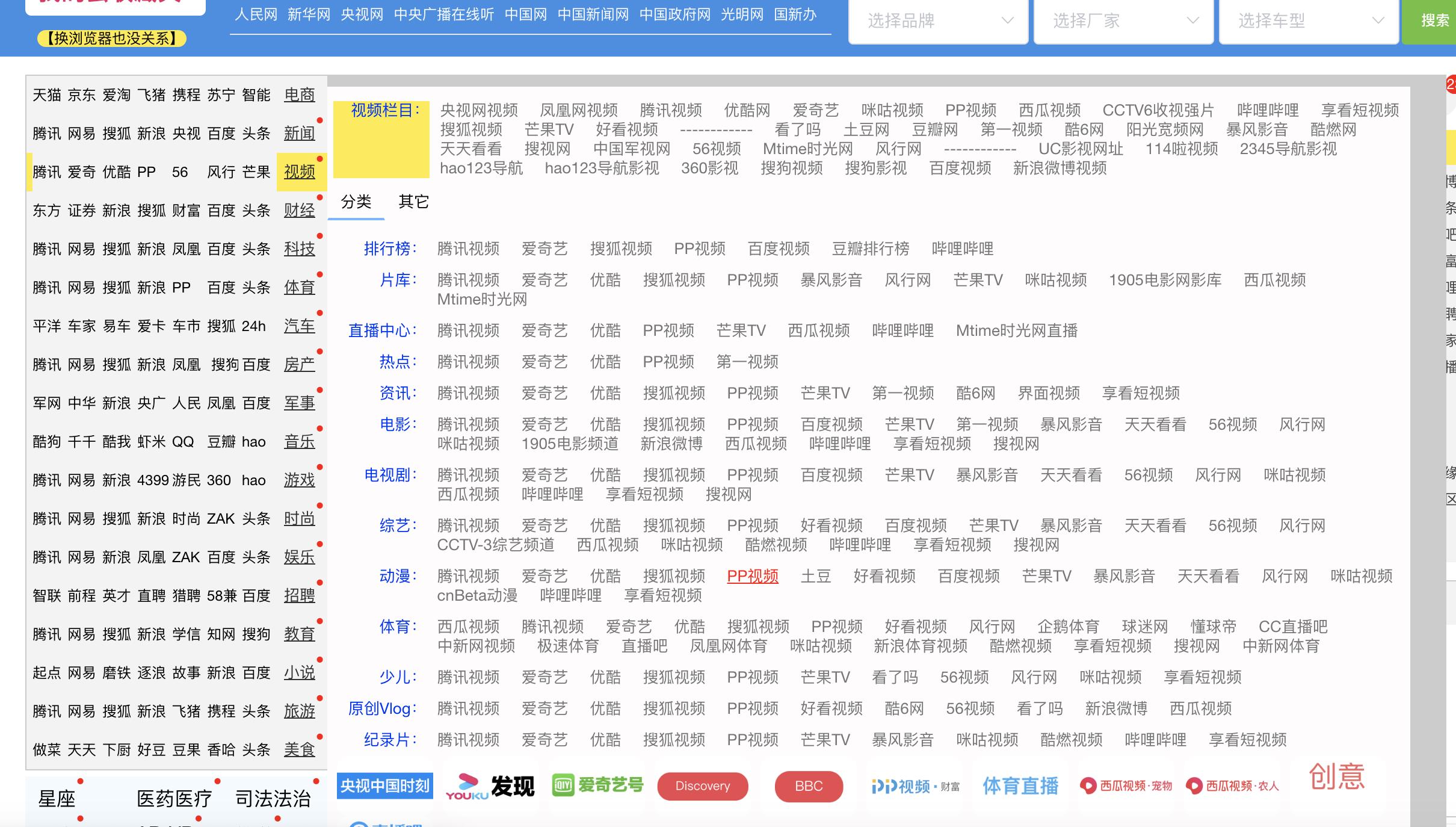
Task: Click the 优酷发现 logo
Action: coord(490,787)
